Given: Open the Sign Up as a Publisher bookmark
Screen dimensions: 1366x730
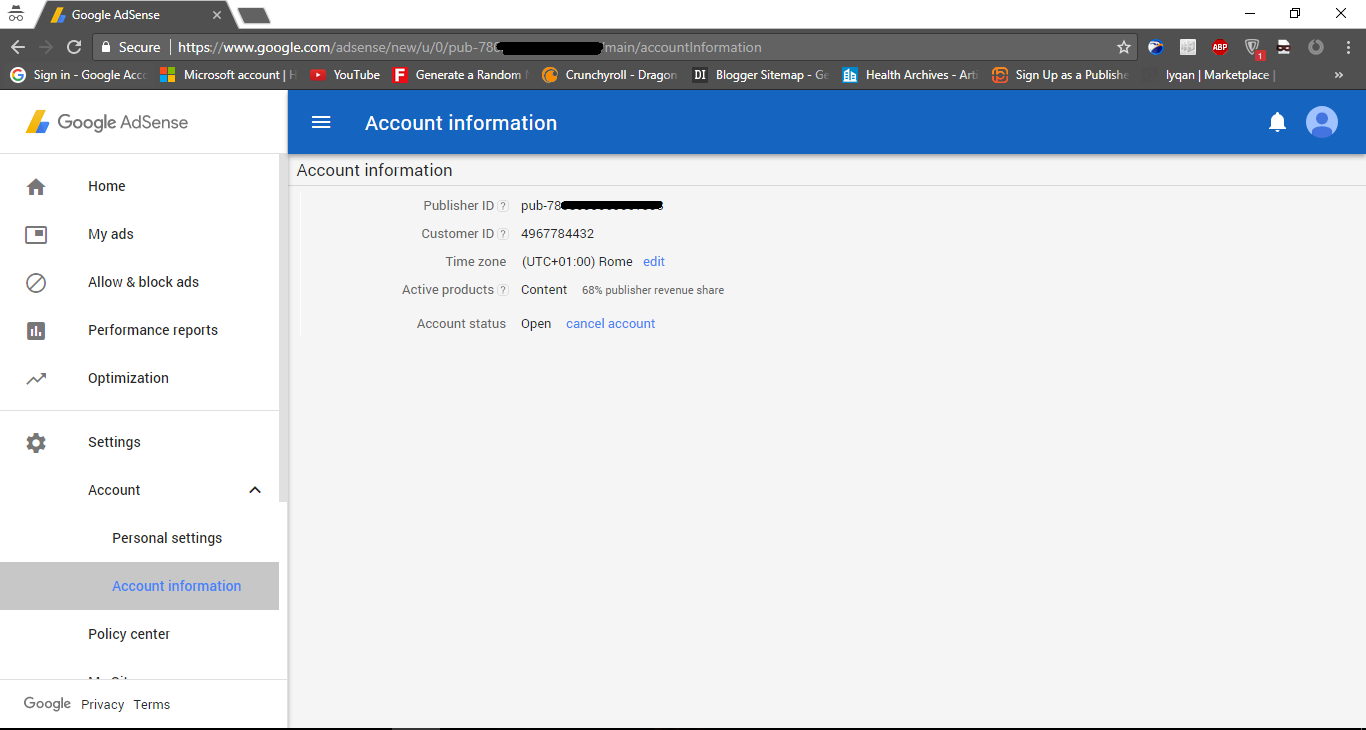Looking at the screenshot, I should click(x=1060, y=75).
